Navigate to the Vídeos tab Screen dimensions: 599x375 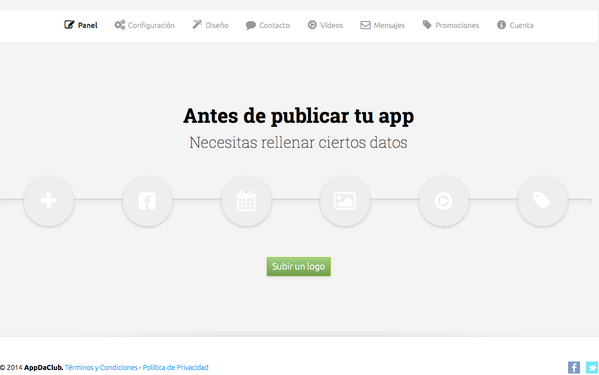click(325, 25)
